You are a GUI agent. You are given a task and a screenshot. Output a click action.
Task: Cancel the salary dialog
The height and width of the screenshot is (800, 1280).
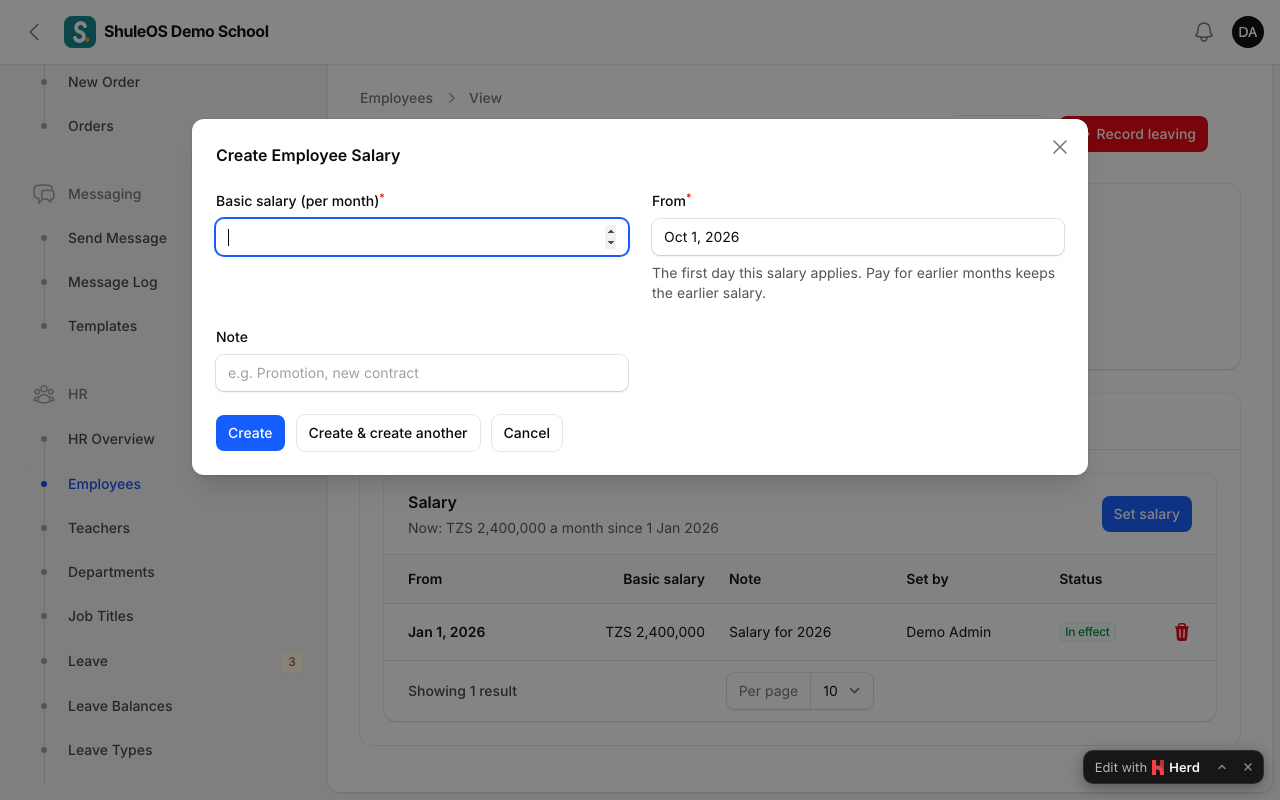point(527,433)
